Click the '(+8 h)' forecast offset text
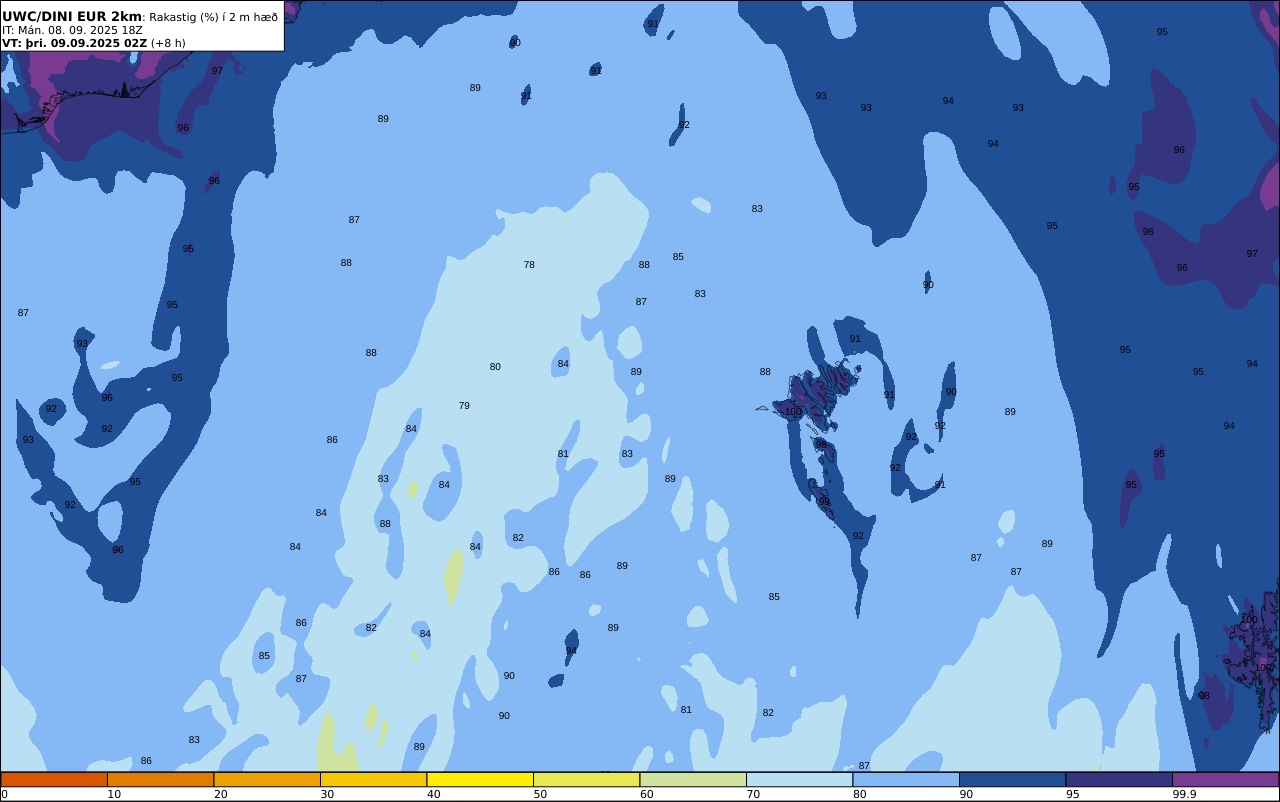1280x802 pixels. coord(168,43)
